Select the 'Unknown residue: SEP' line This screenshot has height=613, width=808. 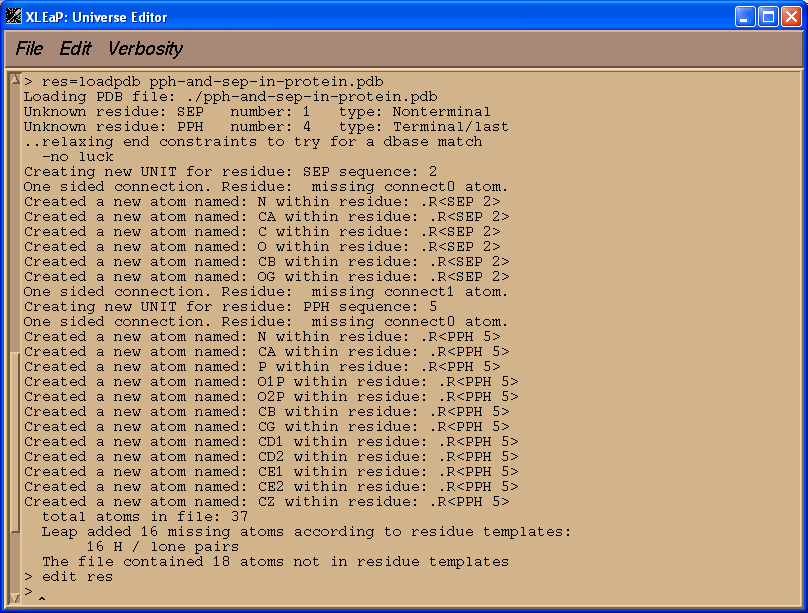(x=257, y=112)
